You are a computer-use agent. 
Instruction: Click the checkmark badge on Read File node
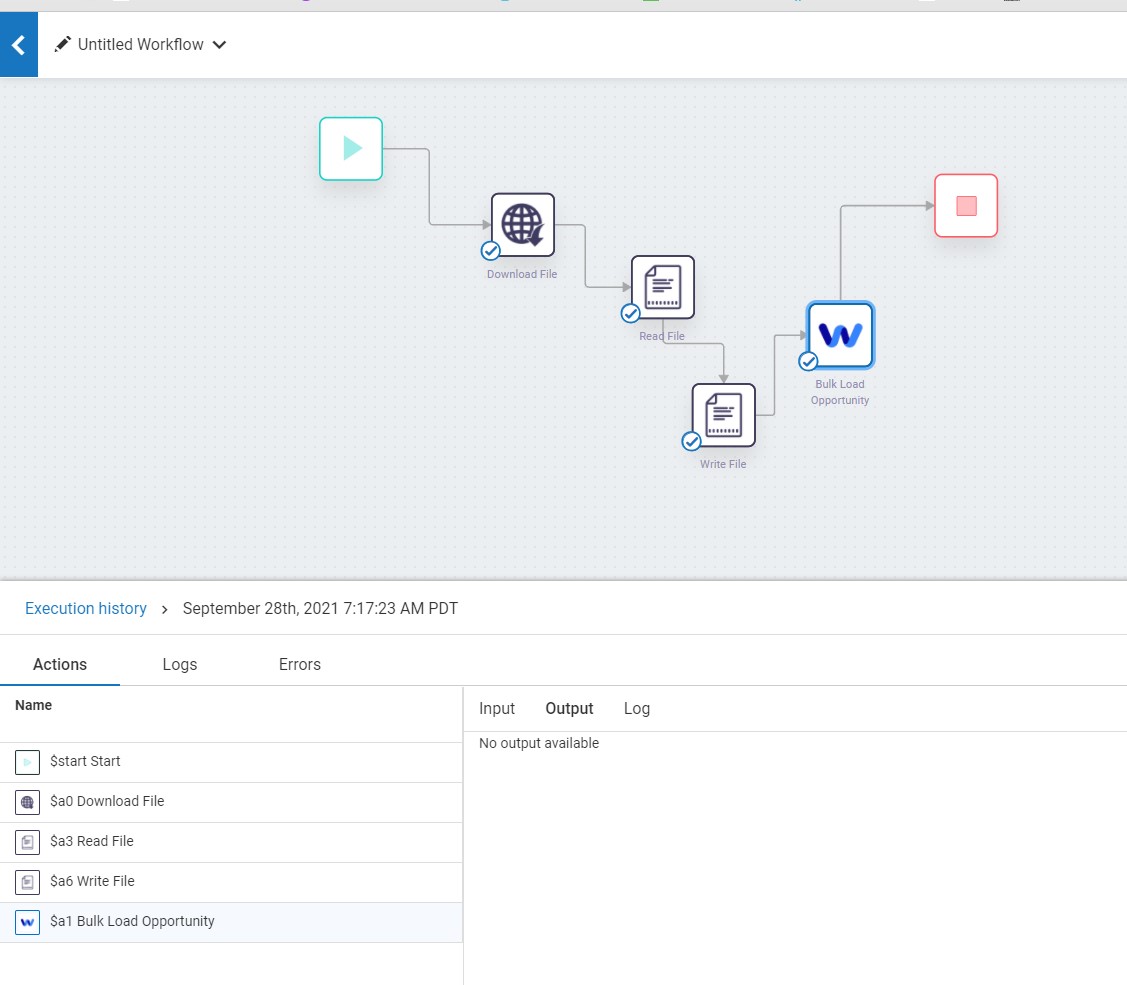[x=630, y=313]
